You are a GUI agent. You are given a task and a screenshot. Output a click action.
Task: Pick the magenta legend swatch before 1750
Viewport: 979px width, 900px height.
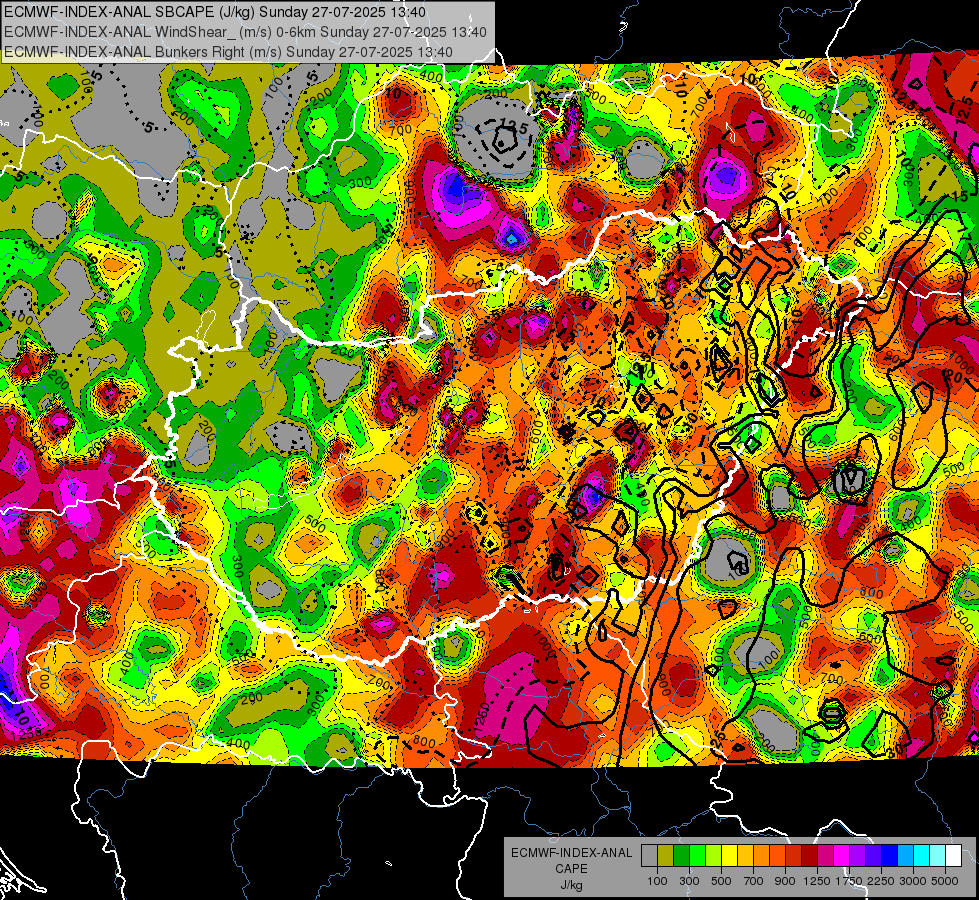click(x=842, y=856)
